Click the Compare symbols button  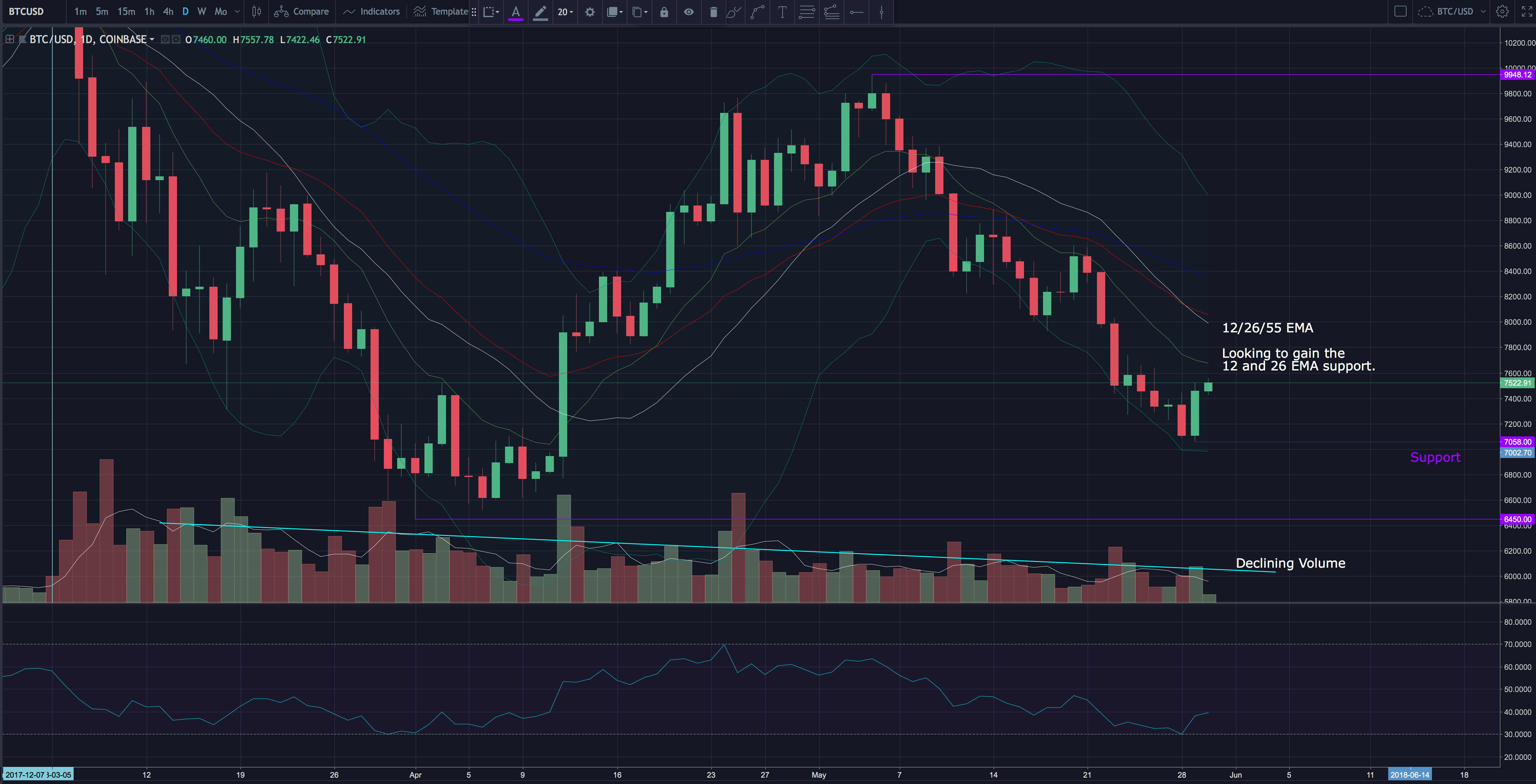[302, 11]
